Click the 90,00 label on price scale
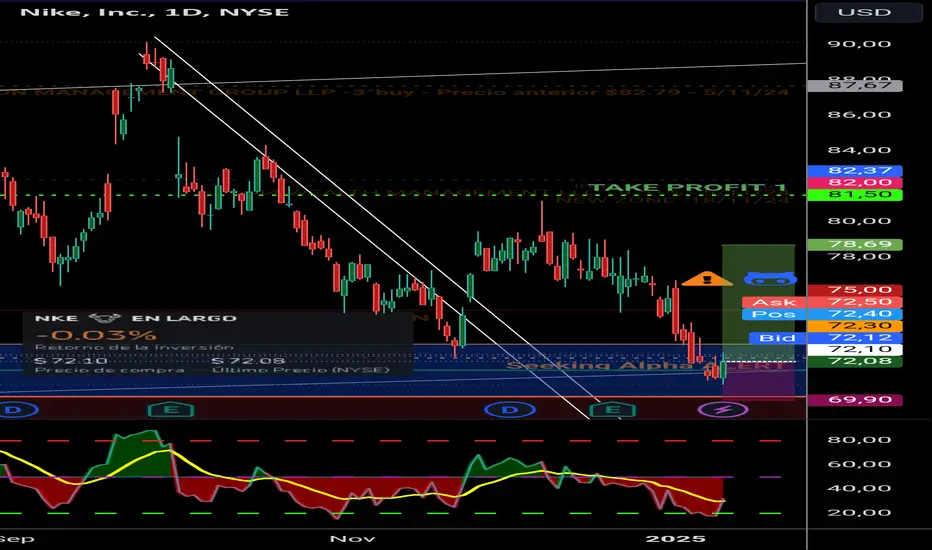Viewport: 932px width, 550px height. coord(859,44)
